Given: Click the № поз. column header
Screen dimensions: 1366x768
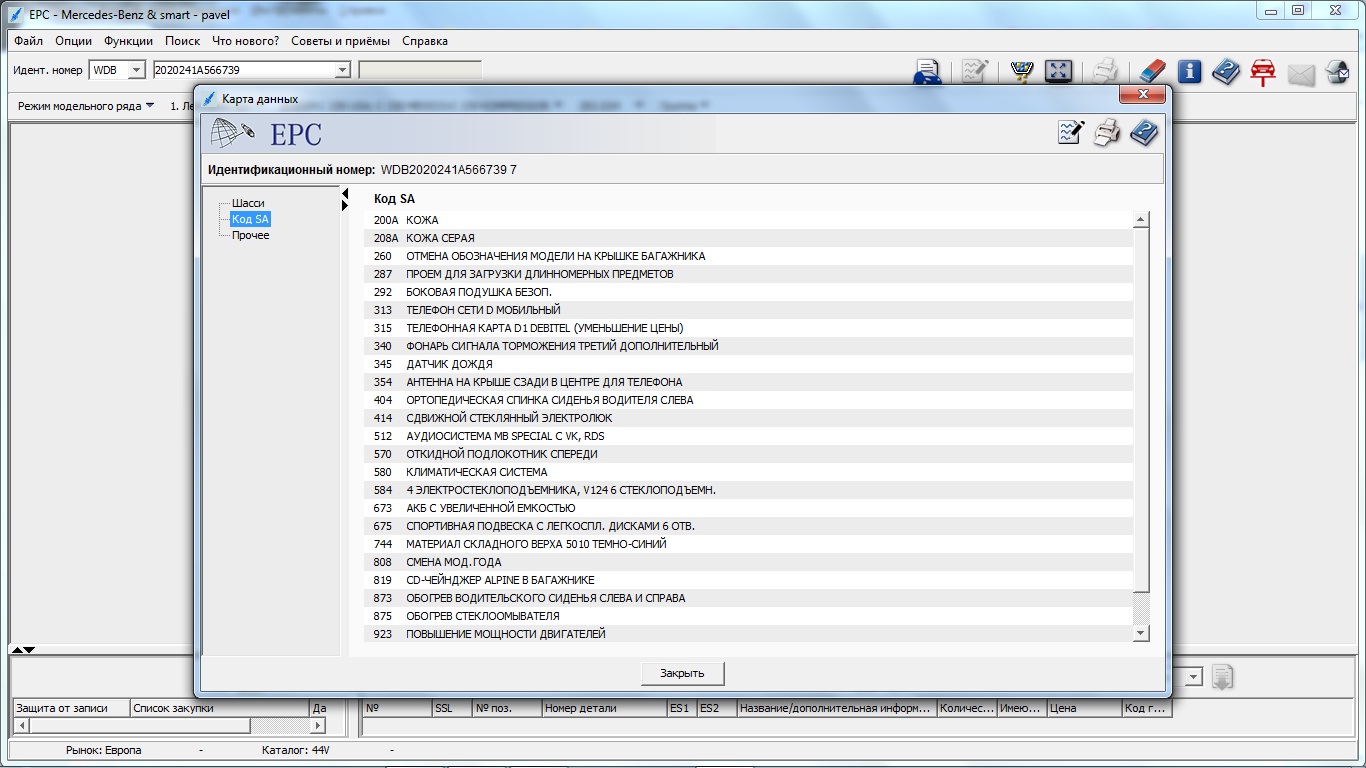Looking at the screenshot, I should (507, 708).
